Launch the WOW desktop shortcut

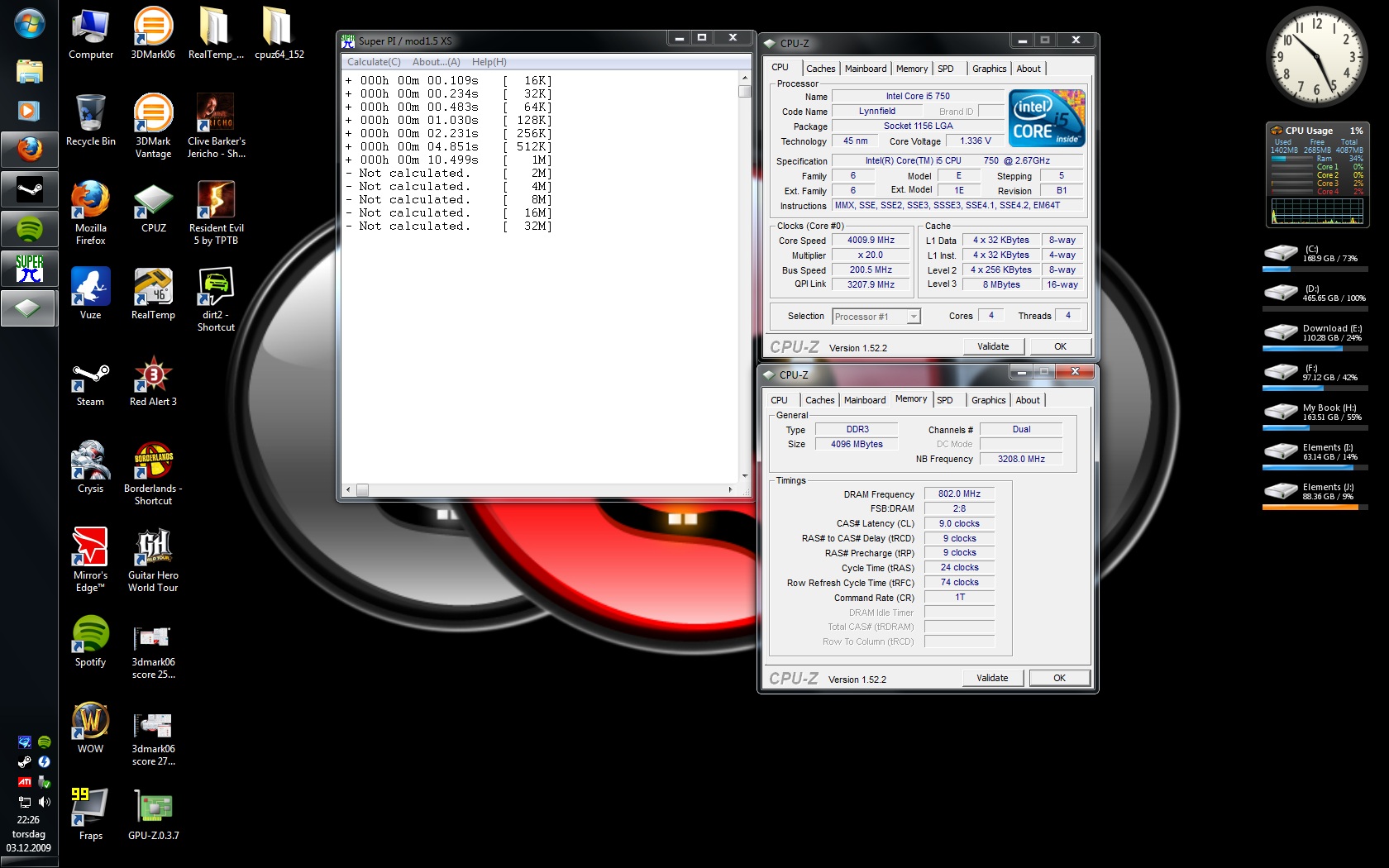pos(91,728)
